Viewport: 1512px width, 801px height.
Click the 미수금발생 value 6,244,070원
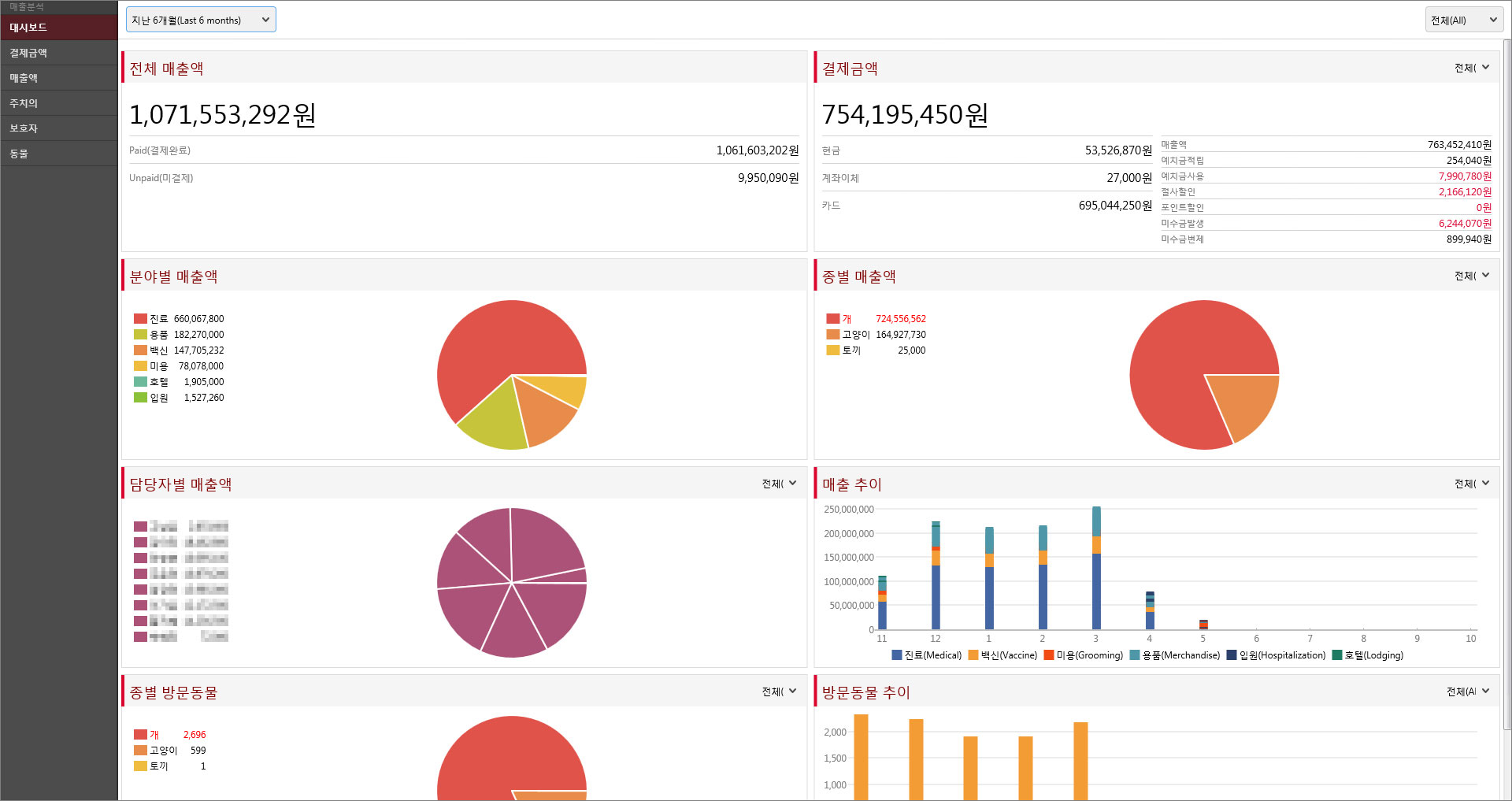pyautogui.click(x=1465, y=224)
